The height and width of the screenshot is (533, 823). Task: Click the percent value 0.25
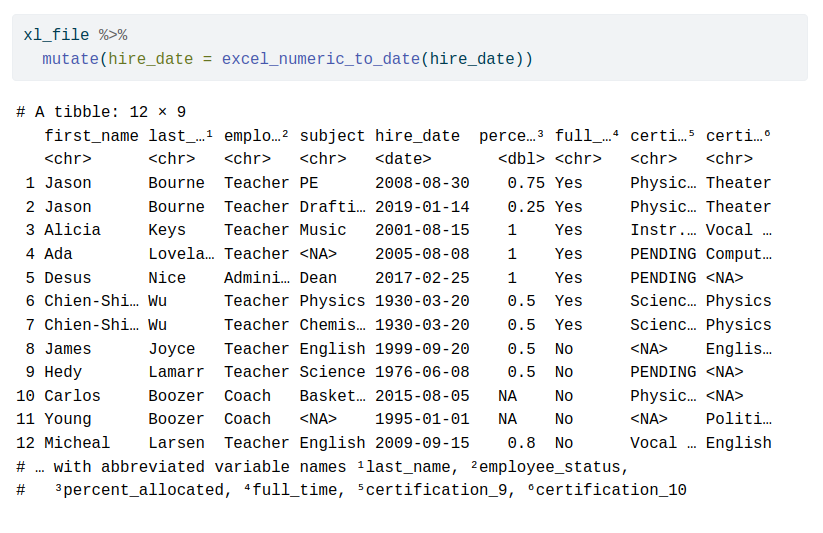[x=526, y=207]
